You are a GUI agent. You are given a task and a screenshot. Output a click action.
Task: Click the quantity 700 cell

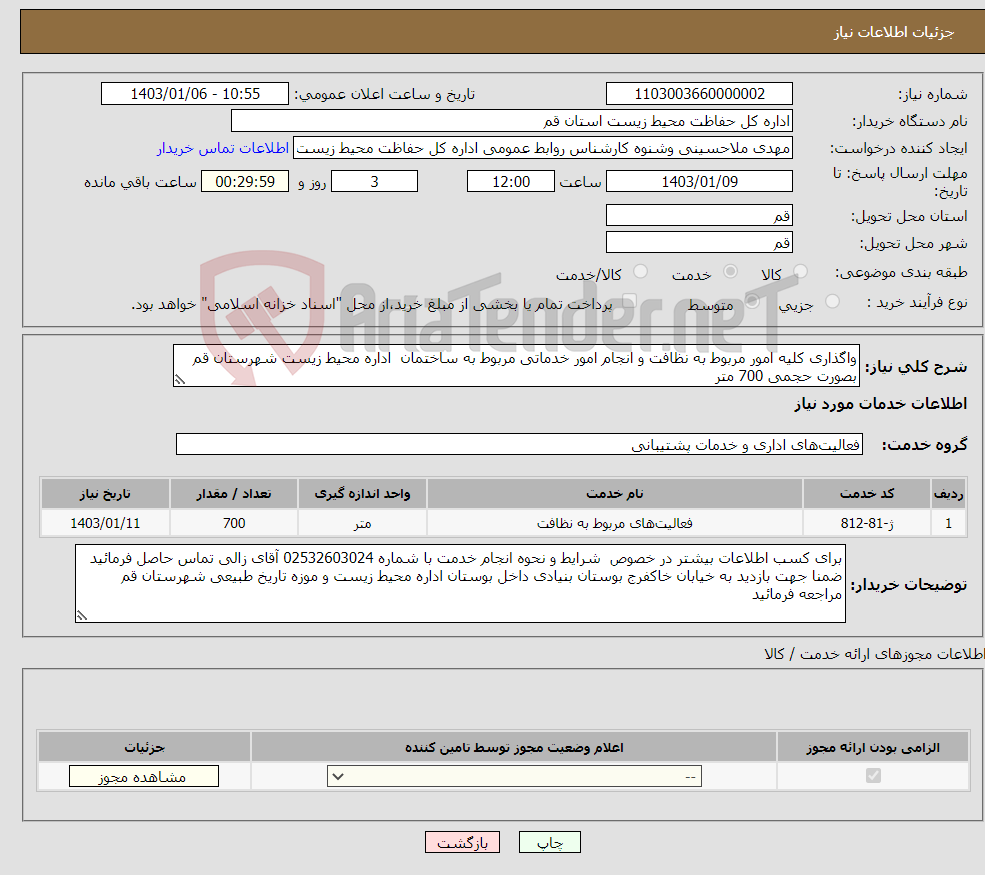pos(234,523)
